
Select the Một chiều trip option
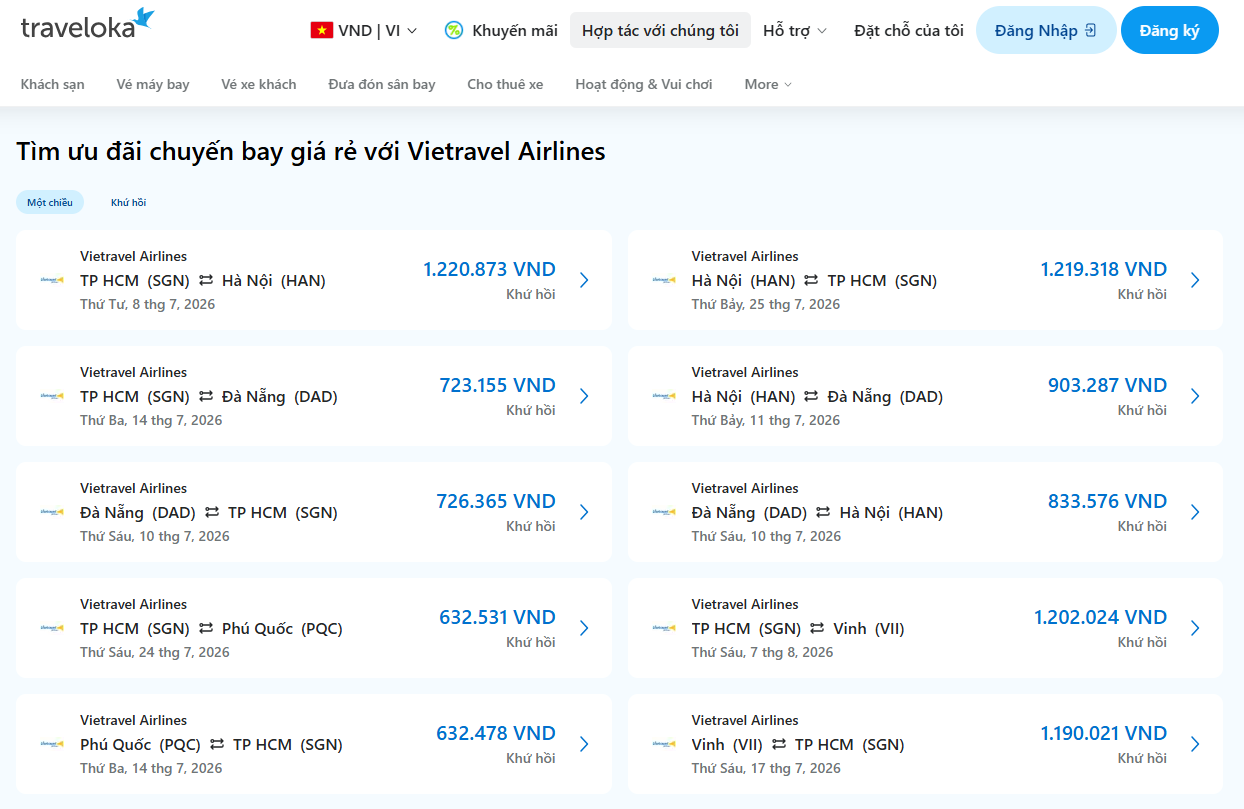point(50,202)
